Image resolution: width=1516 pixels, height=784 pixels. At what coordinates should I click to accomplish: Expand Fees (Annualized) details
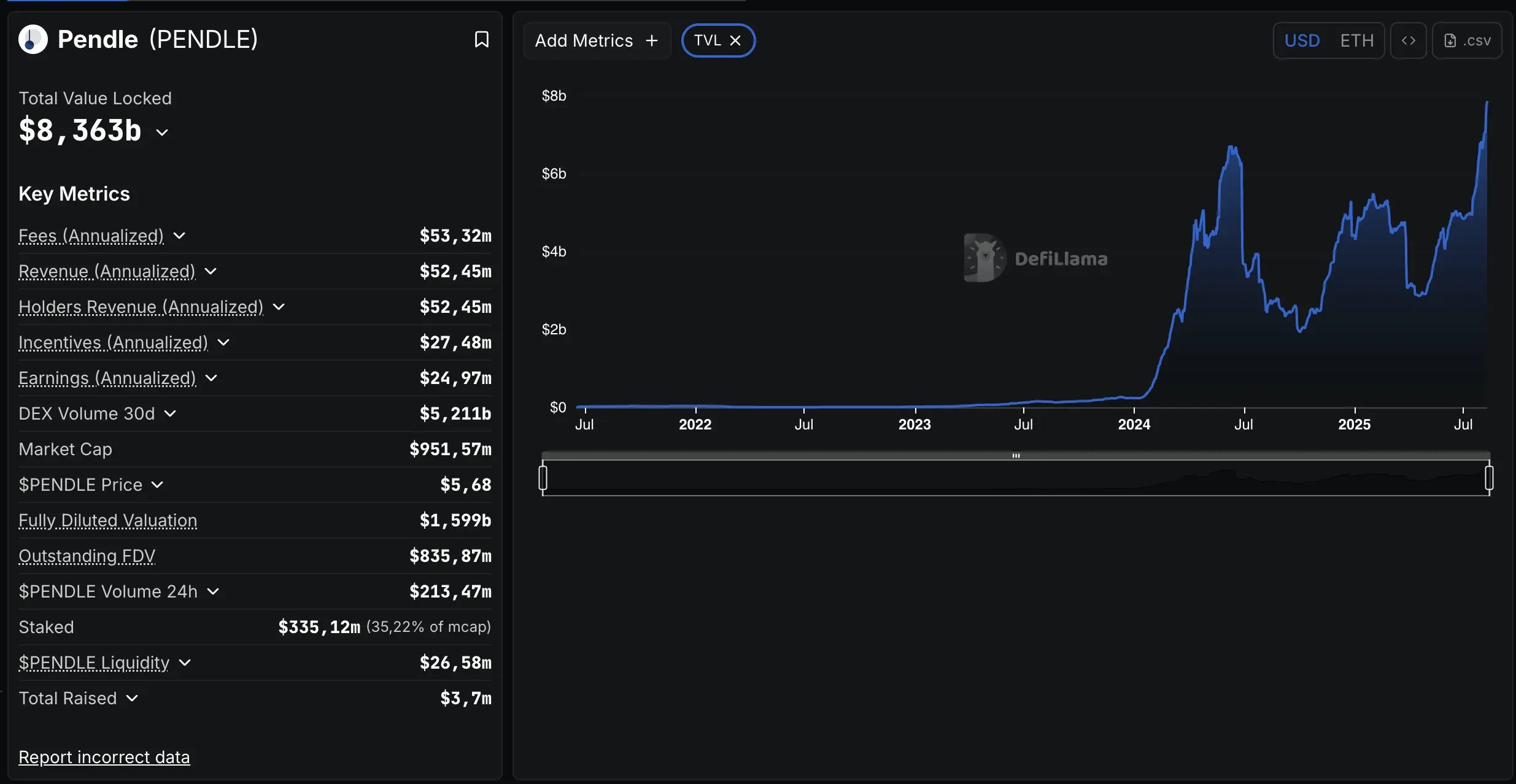click(179, 236)
